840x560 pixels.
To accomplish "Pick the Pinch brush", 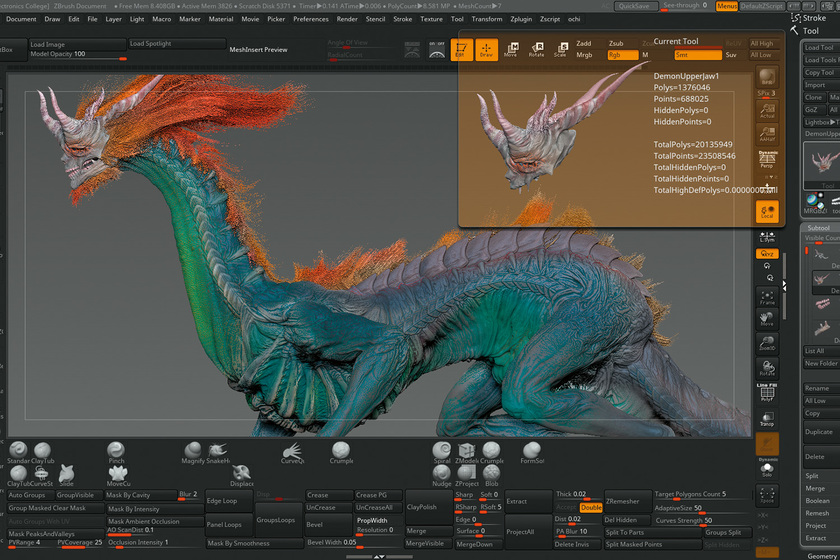I will point(116,452).
